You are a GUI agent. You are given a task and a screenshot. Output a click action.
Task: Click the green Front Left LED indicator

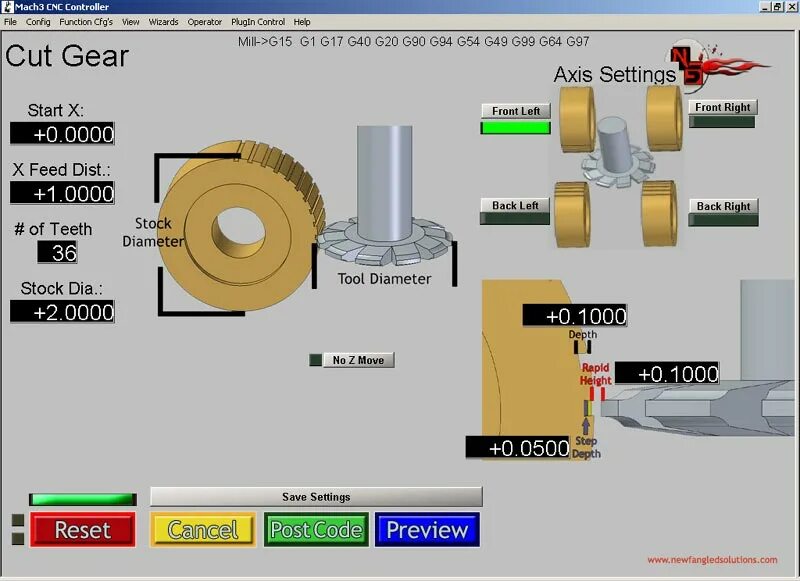coord(515,128)
